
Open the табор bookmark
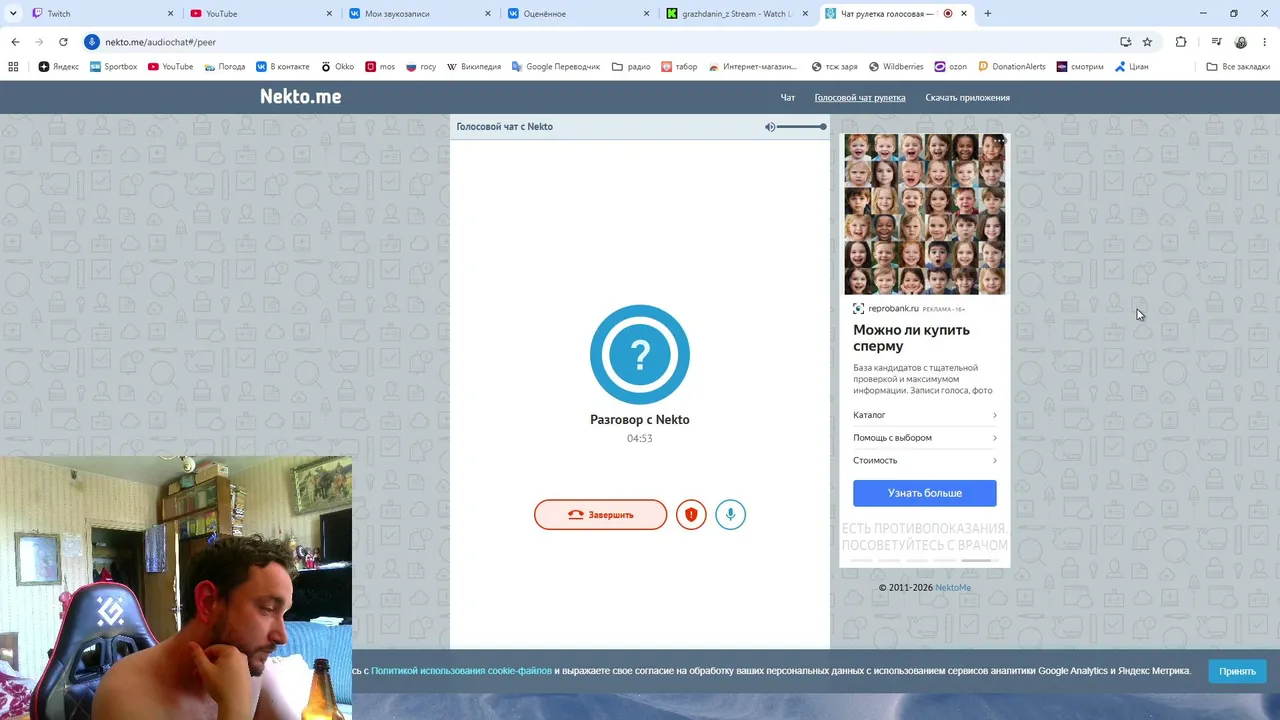pyautogui.click(x=680, y=67)
